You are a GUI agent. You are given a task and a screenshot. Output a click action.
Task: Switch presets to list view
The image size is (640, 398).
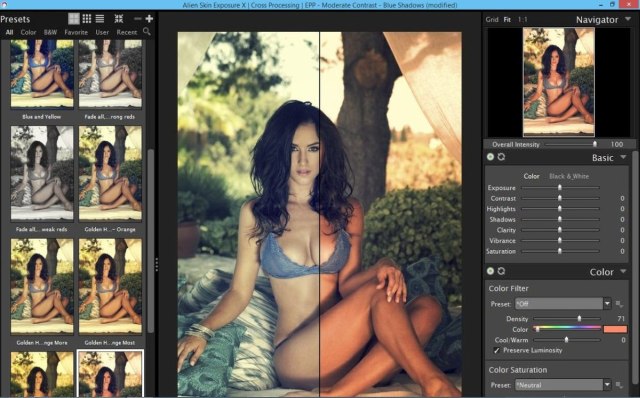click(100, 18)
